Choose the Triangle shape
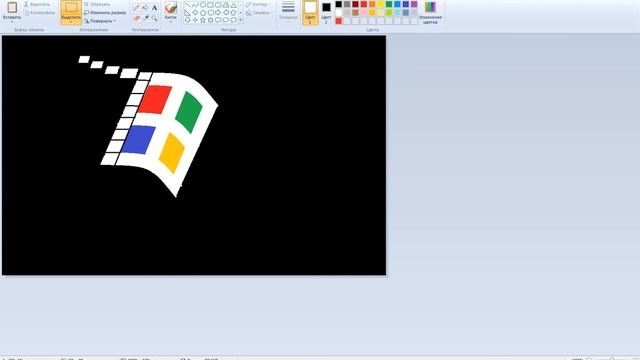The height and width of the screenshot is (360, 640). (x=233, y=5)
